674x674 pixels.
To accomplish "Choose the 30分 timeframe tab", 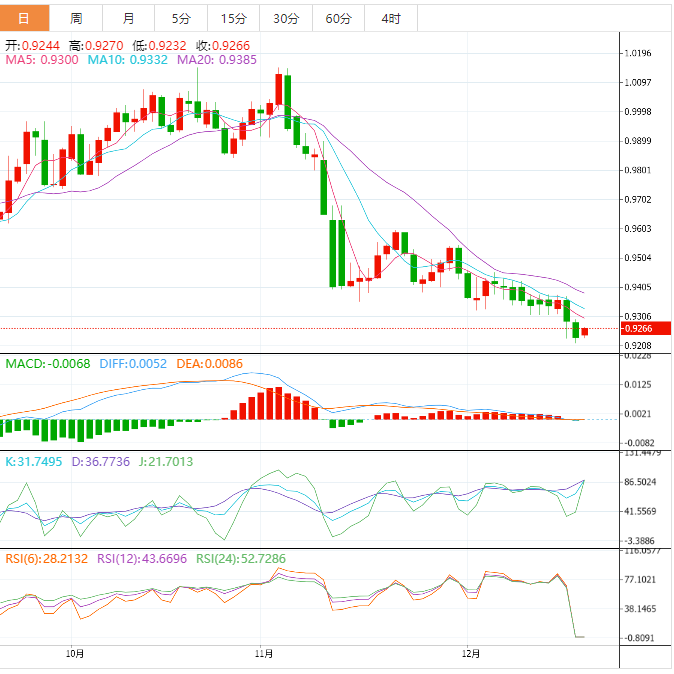I will point(285,18).
